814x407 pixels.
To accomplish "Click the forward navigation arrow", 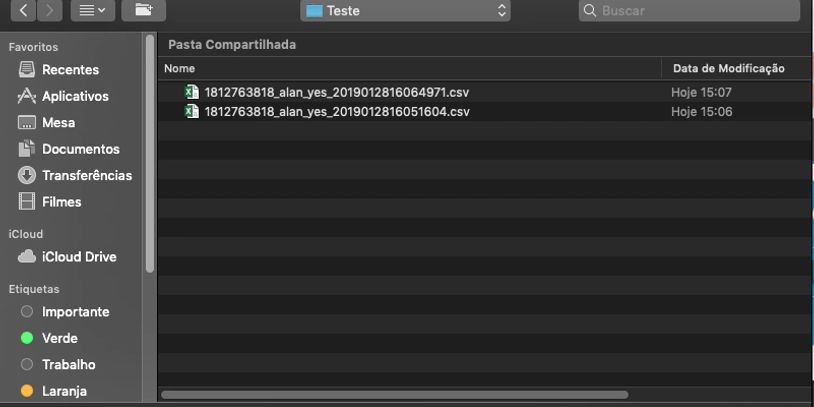I will point(49,11).
